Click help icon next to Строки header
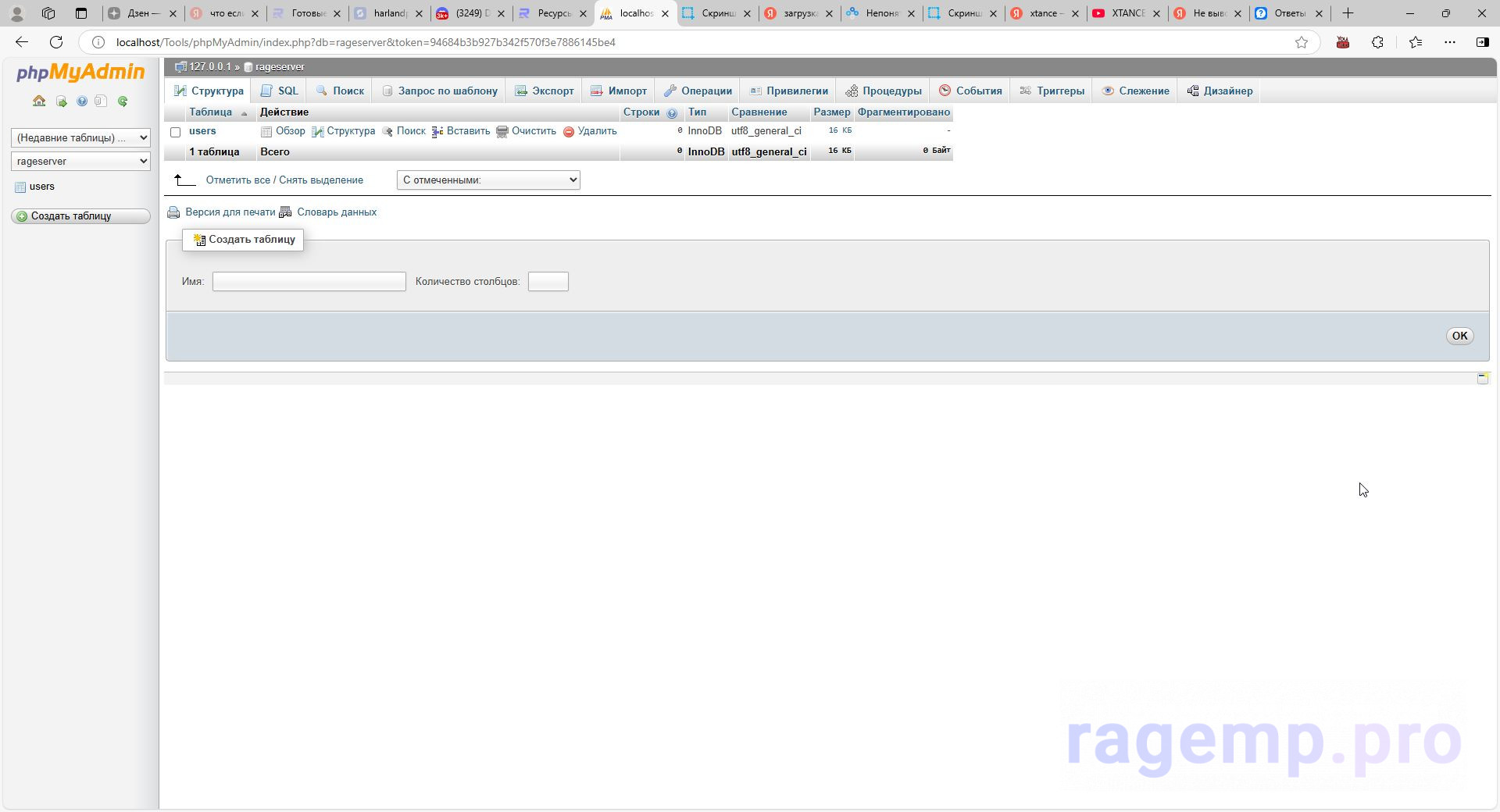1500x812 pixels. pos(672,113)
